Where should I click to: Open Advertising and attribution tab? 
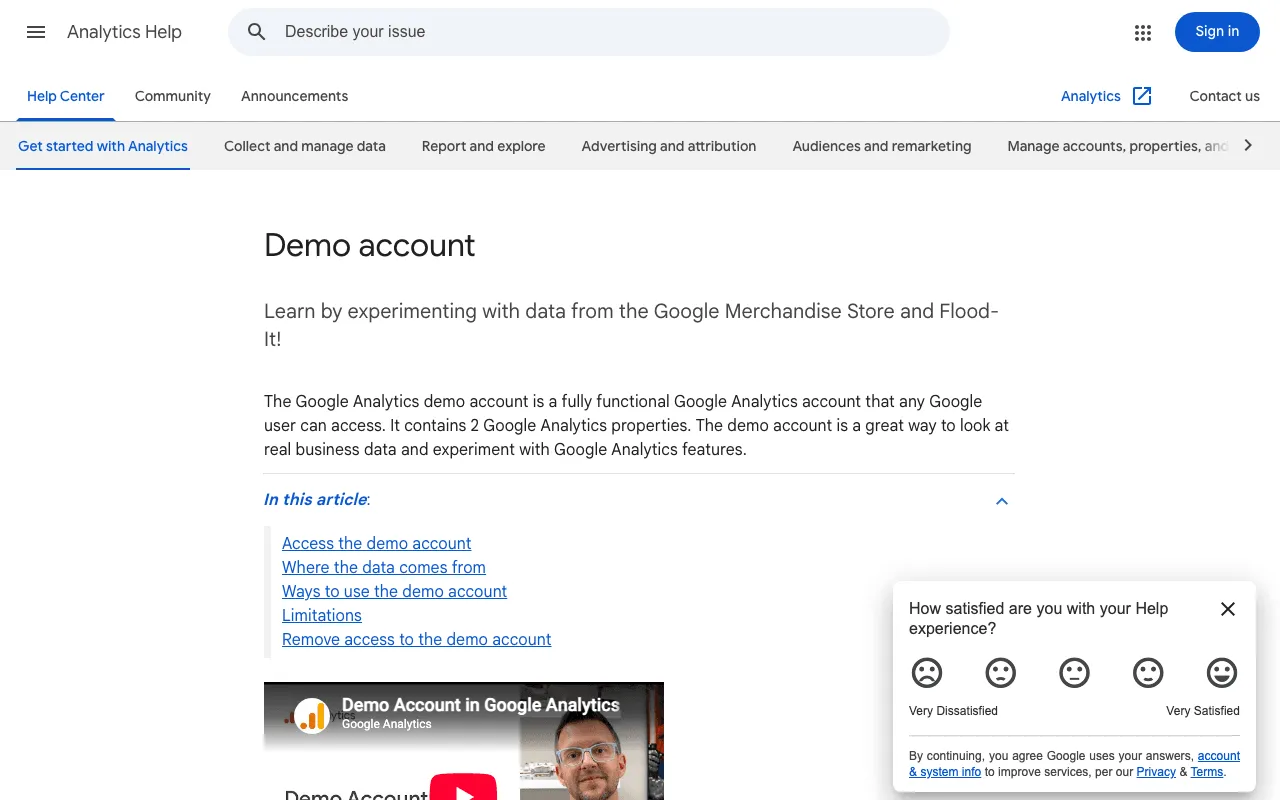coord(669,146)
